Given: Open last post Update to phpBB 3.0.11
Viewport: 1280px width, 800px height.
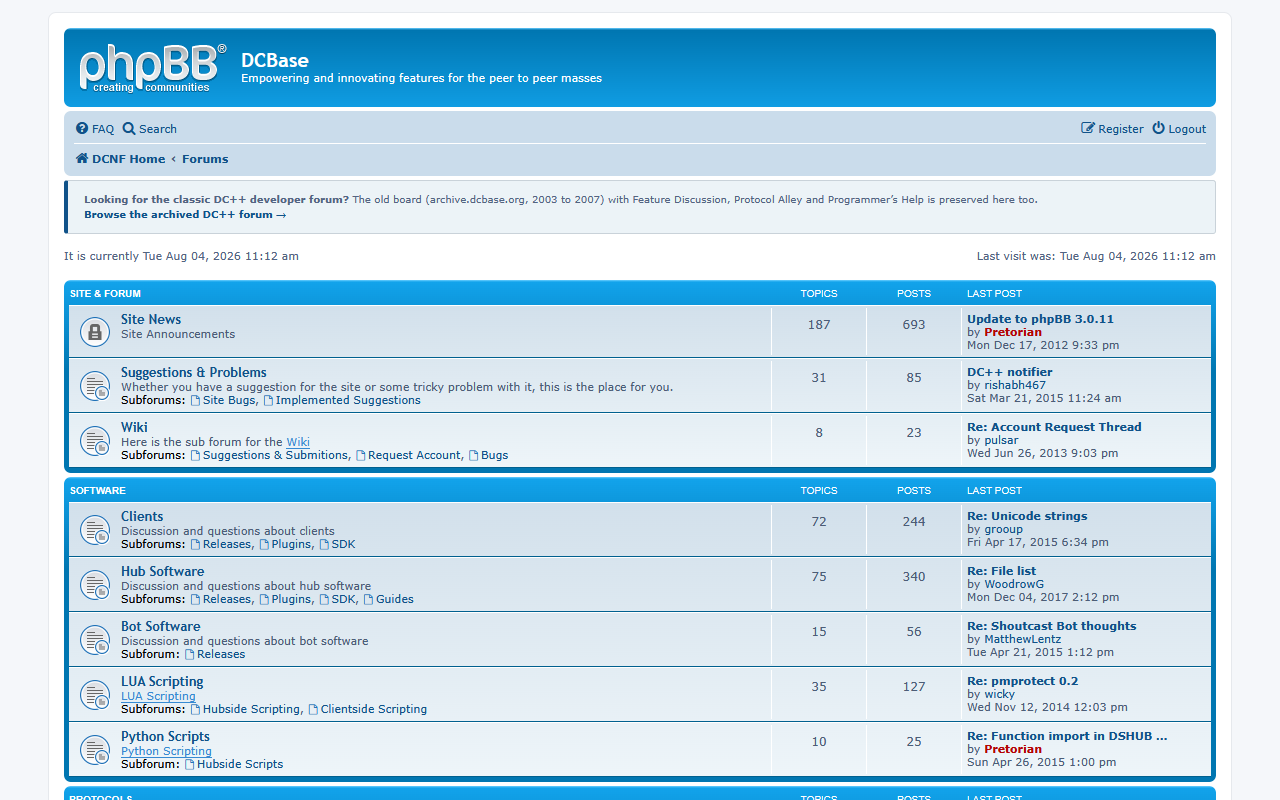Looking at the screenshot, I should [x=1040, y=319].
